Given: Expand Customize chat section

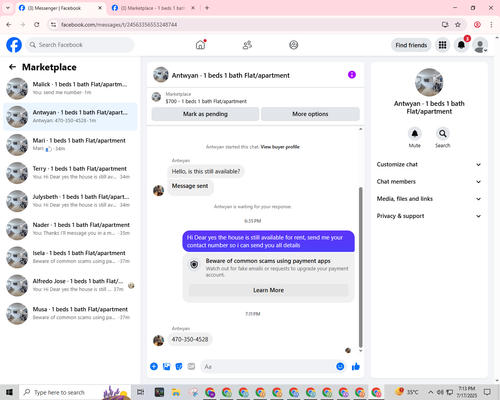Looking at the screenshot, I should 429,164.
